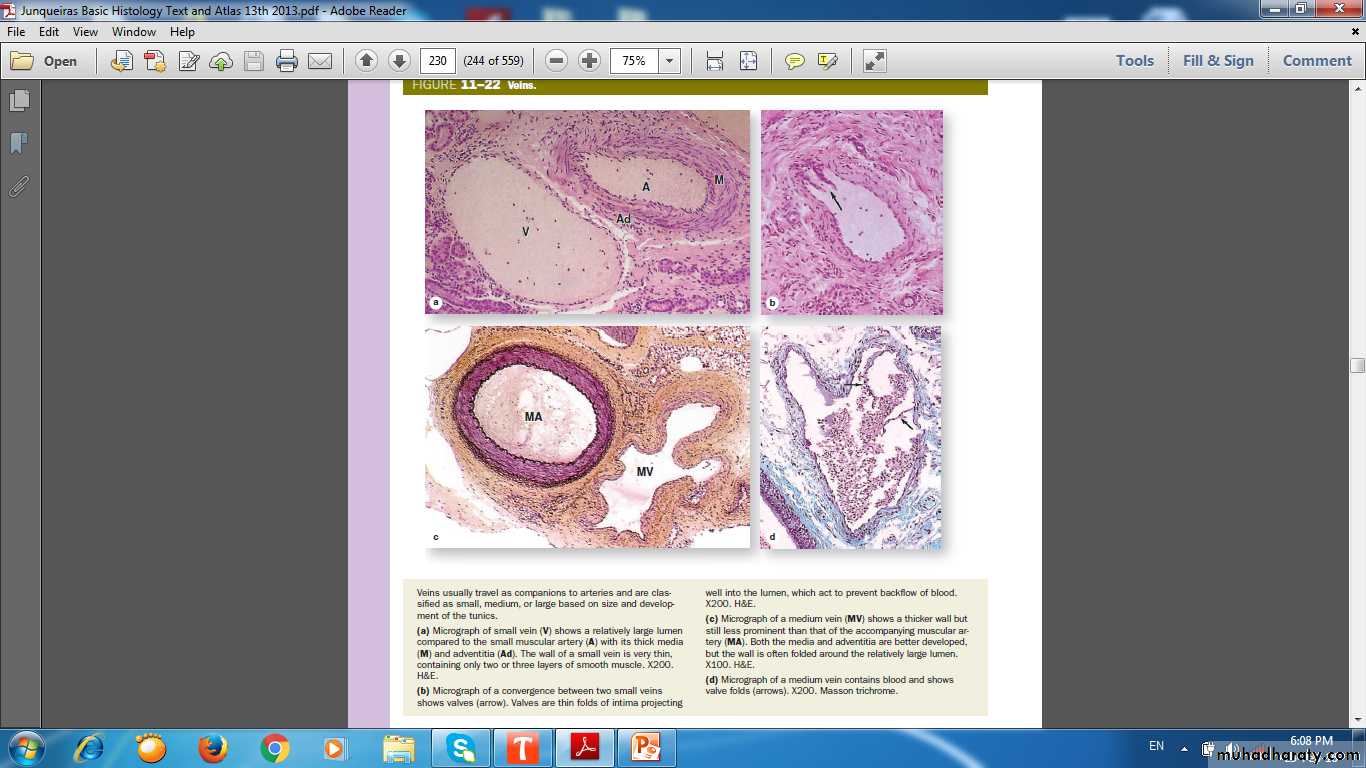
Task: Open the Window menu
Action: (134, 32)
